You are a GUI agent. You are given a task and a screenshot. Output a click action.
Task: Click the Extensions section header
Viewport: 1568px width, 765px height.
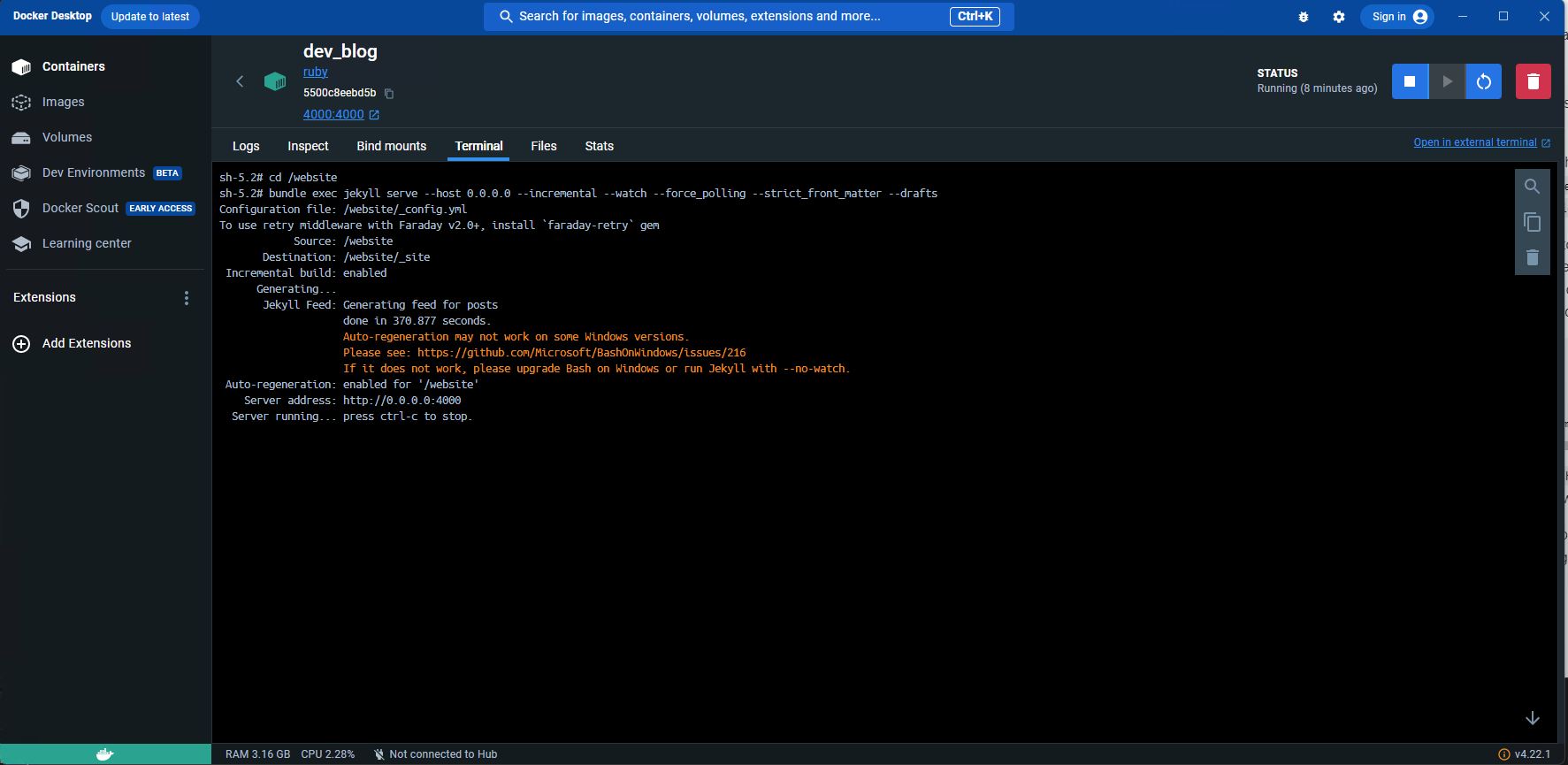[x=44, y=297]
